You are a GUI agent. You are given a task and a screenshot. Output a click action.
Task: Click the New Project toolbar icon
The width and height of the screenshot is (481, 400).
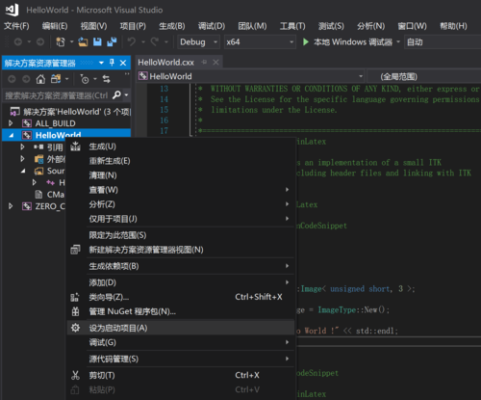pos(60,42)
